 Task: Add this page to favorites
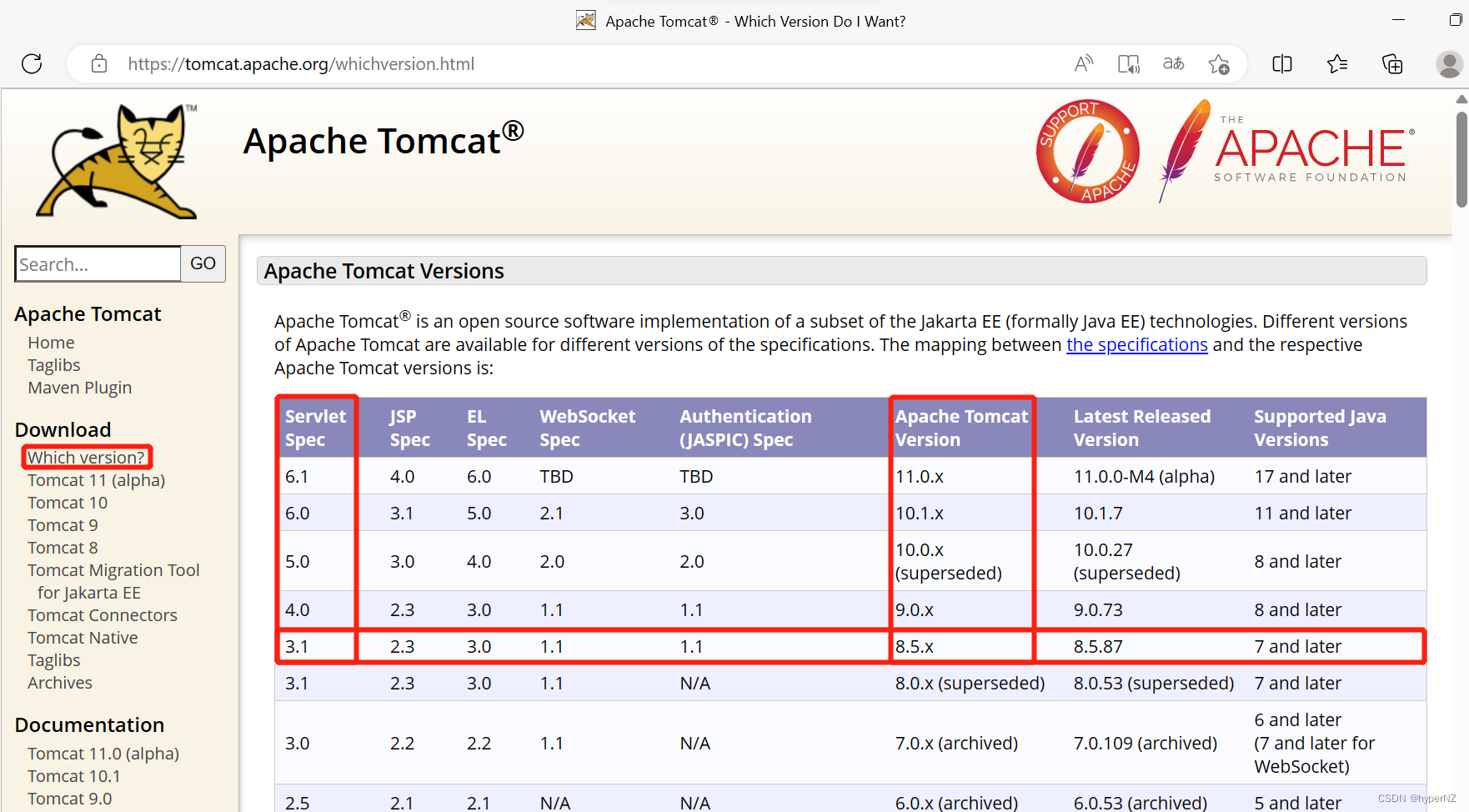pyautogui.click(x=1219, y=63)
